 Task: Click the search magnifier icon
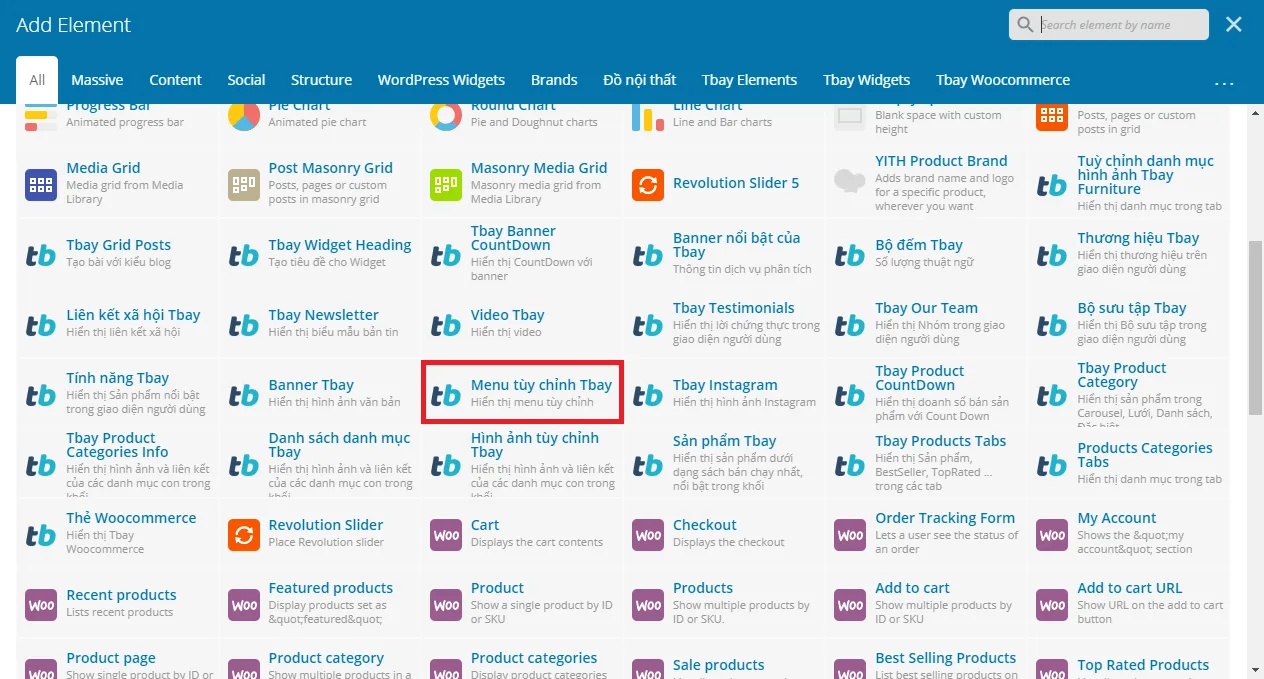coord(1025,25)
